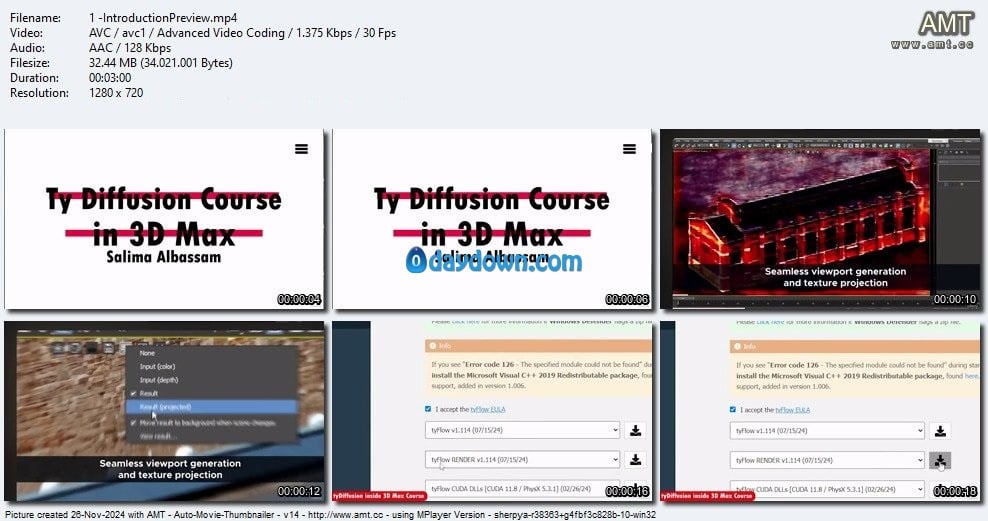Click tyFlow v1.114 download icon in 00:00:16 frame
This screenshot has height=521, width=988.
tap(635, 430)
